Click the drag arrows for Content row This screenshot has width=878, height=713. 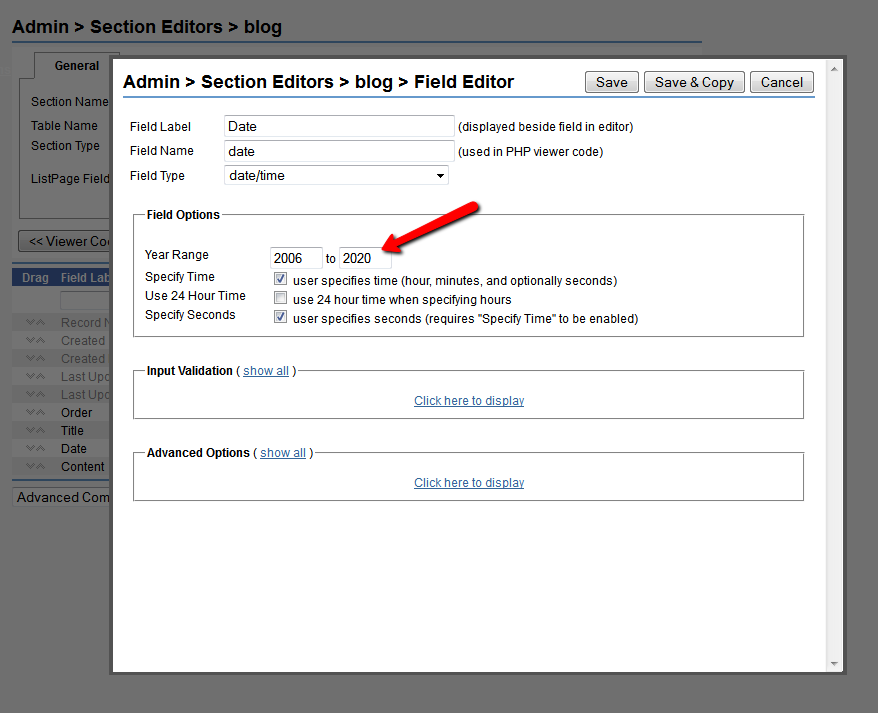35,467
